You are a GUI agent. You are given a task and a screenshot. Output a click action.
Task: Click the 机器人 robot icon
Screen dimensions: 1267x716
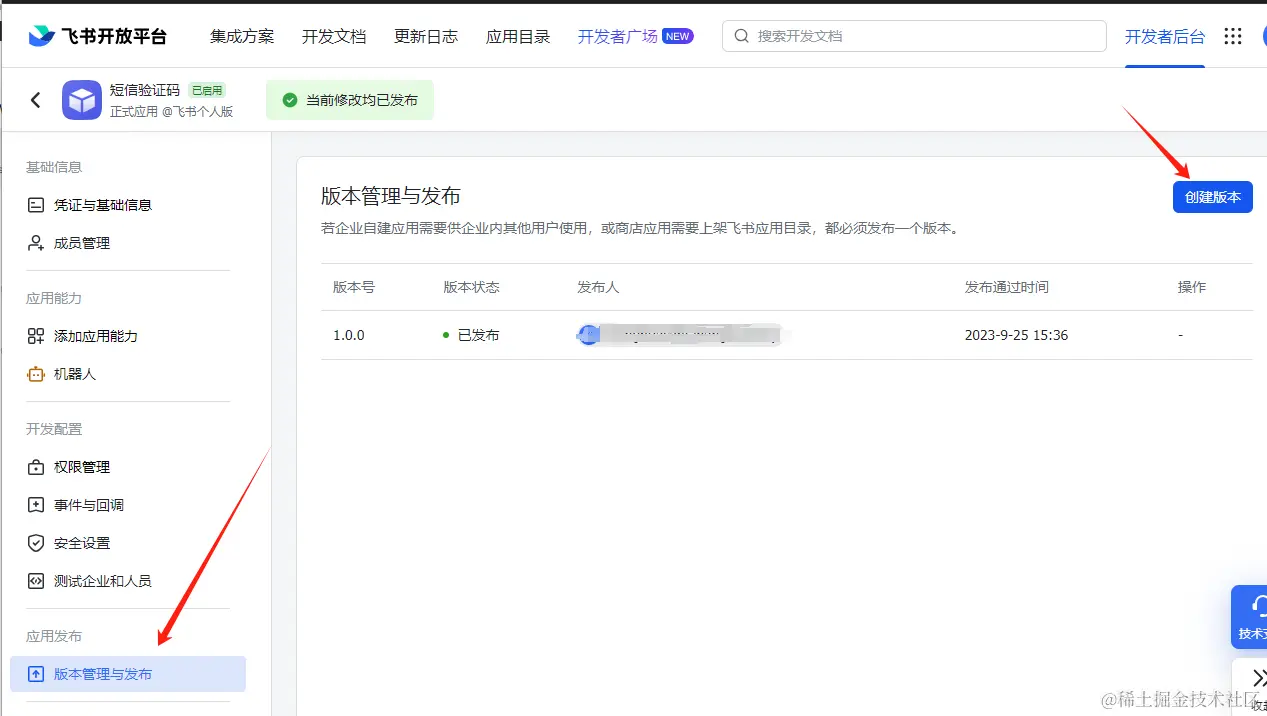[36, 374]
